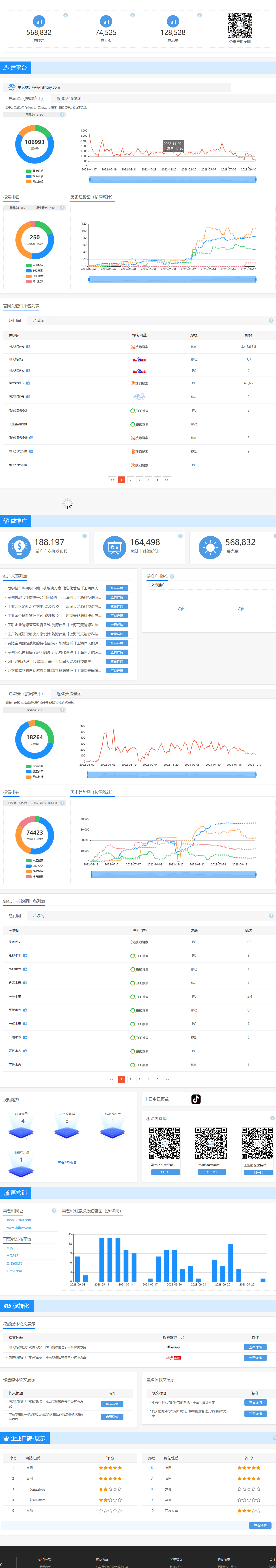Click the 空调机房节能群 QR code thumbnail
The width and height of the screenshot is (276, 1568).
click(211, 1143)
